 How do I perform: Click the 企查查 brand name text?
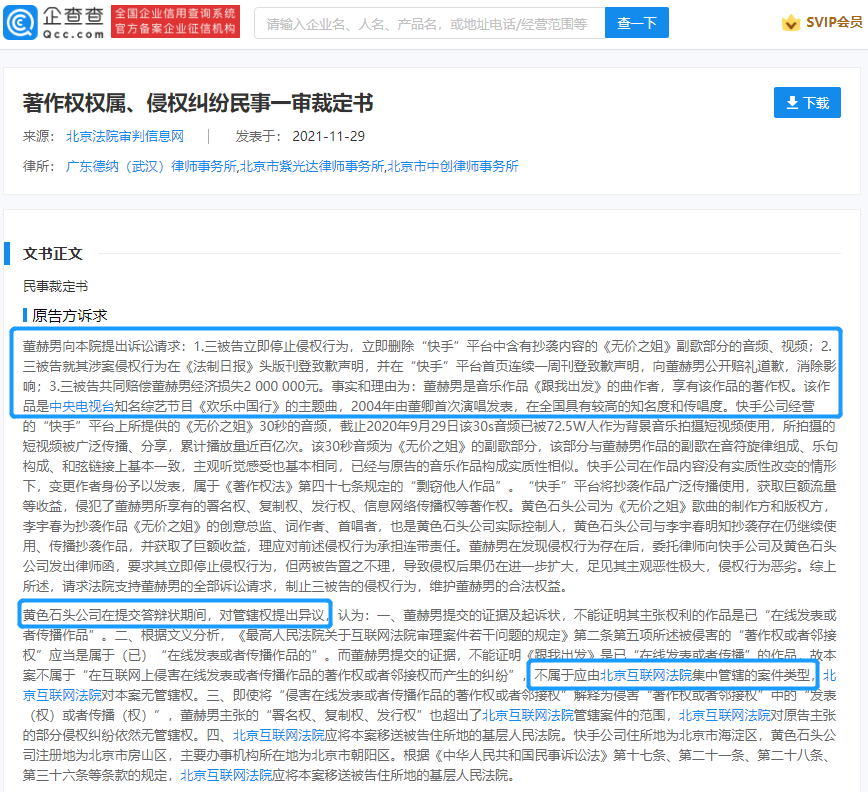point(73,17)
